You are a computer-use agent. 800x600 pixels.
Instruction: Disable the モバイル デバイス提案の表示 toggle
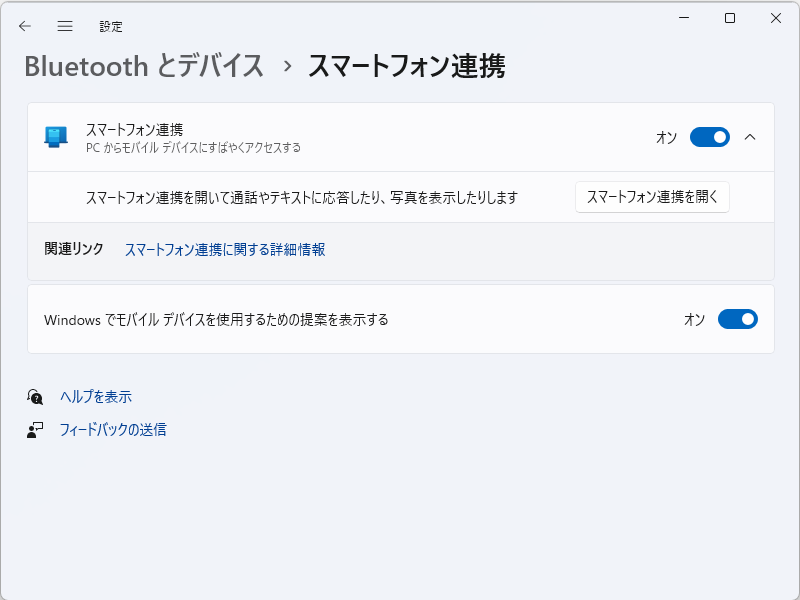point(737,319)
